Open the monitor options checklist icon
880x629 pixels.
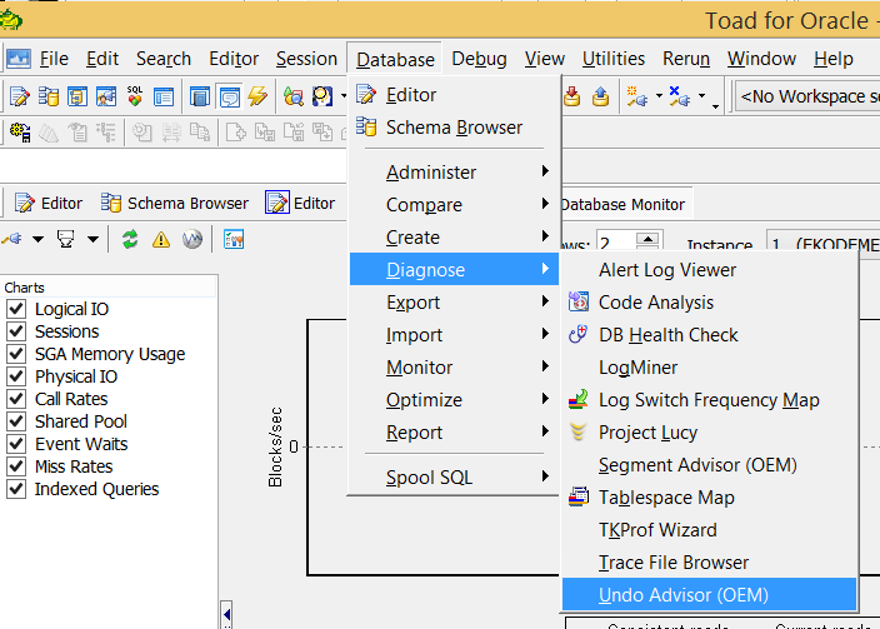[x=233, y=240]
